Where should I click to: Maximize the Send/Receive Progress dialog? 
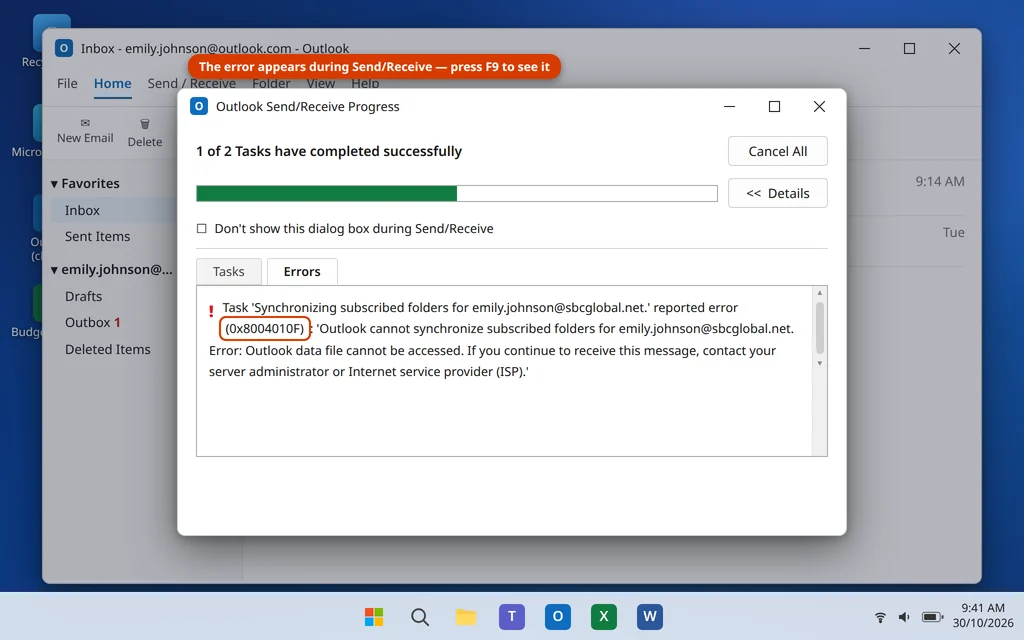pos(775,106)
